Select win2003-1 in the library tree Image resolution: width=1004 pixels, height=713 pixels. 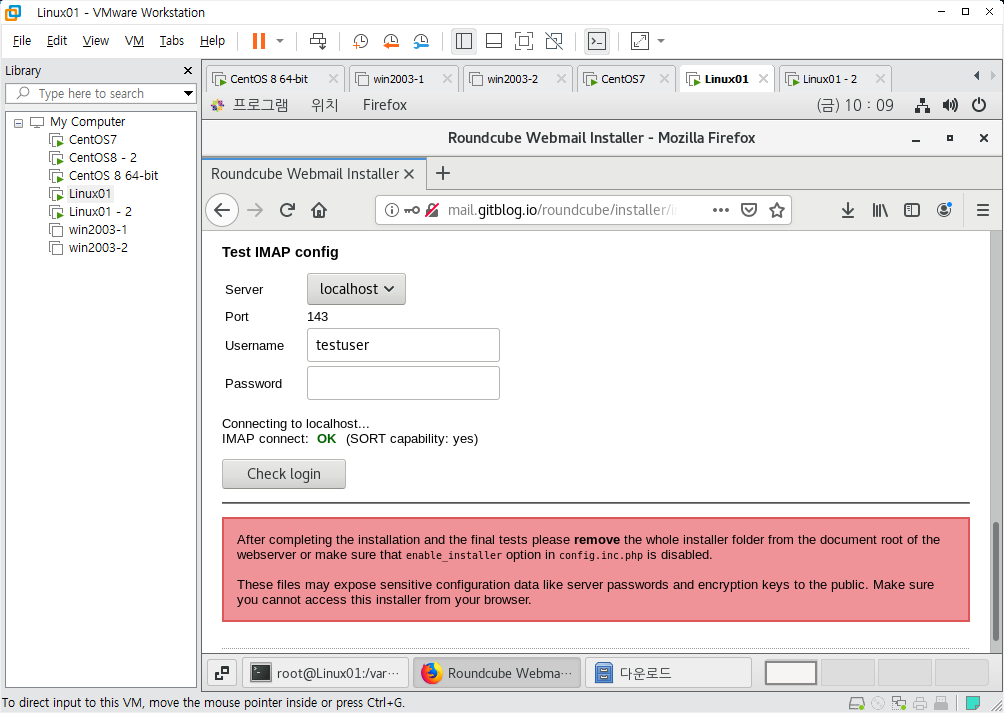click(97, 229)
